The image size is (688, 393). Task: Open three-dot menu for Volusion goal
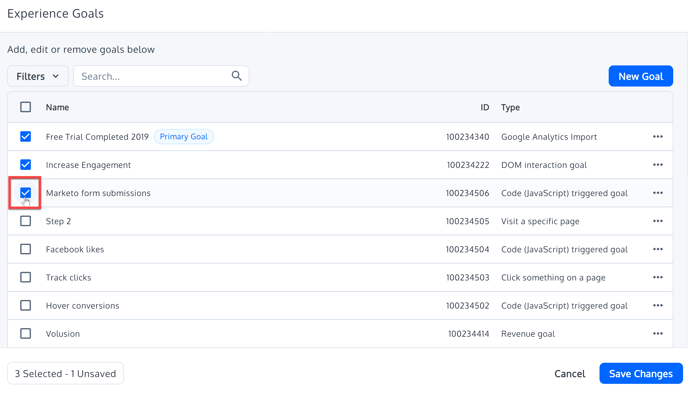(657, 333)
